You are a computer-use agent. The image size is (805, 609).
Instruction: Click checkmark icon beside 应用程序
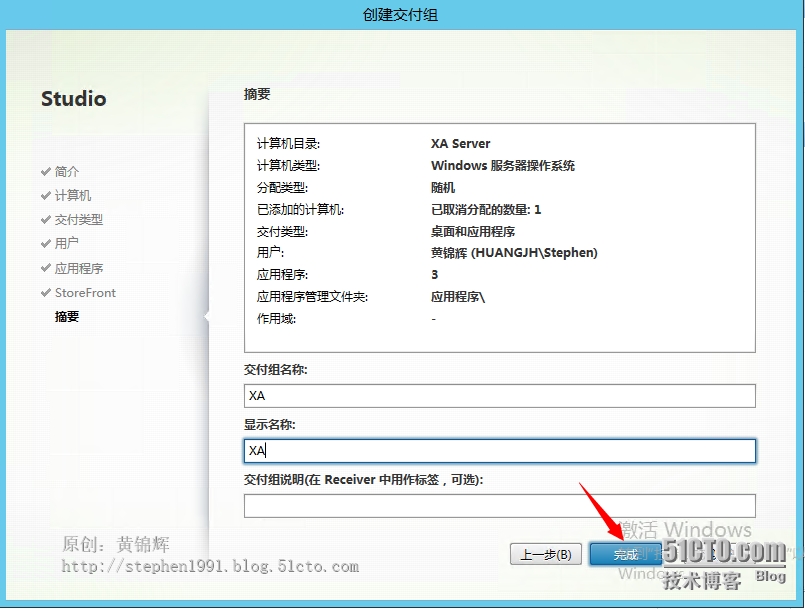[46, 268]
